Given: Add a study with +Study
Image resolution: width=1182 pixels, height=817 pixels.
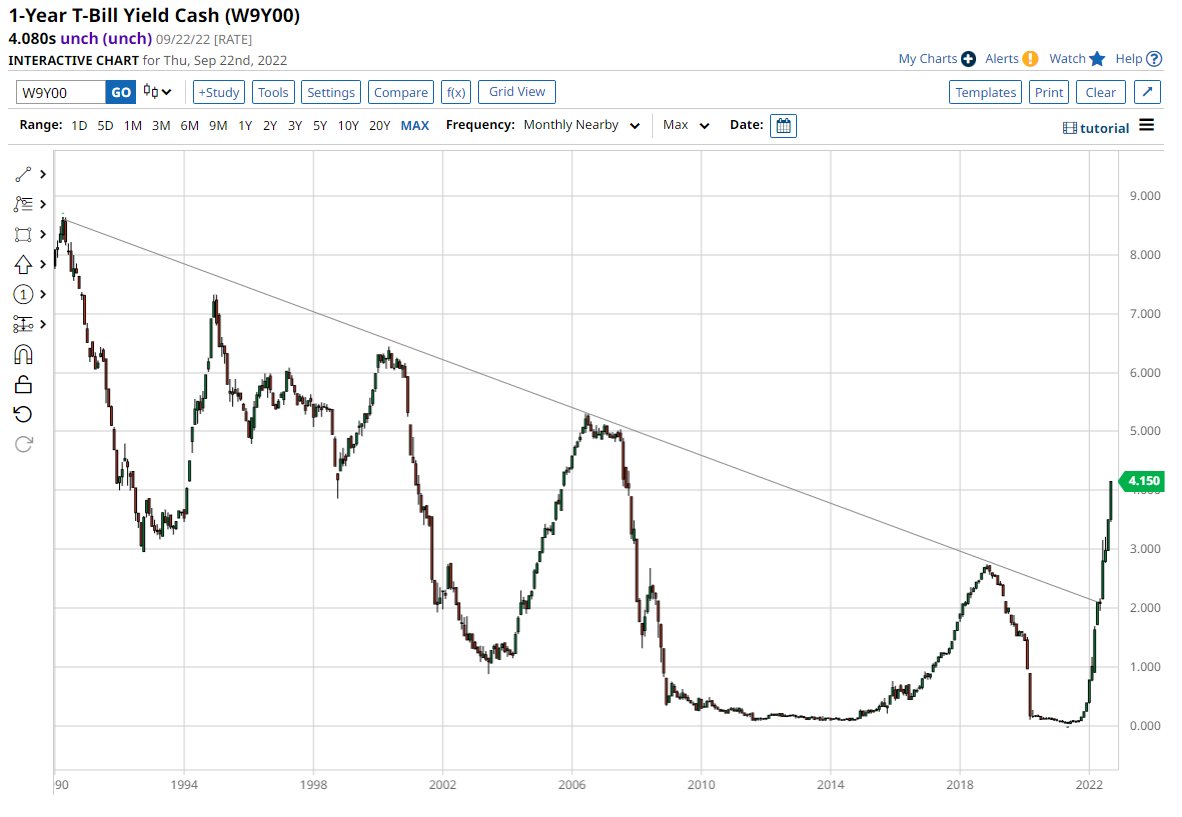Looking at the screenshot, I should pos(219,92).
